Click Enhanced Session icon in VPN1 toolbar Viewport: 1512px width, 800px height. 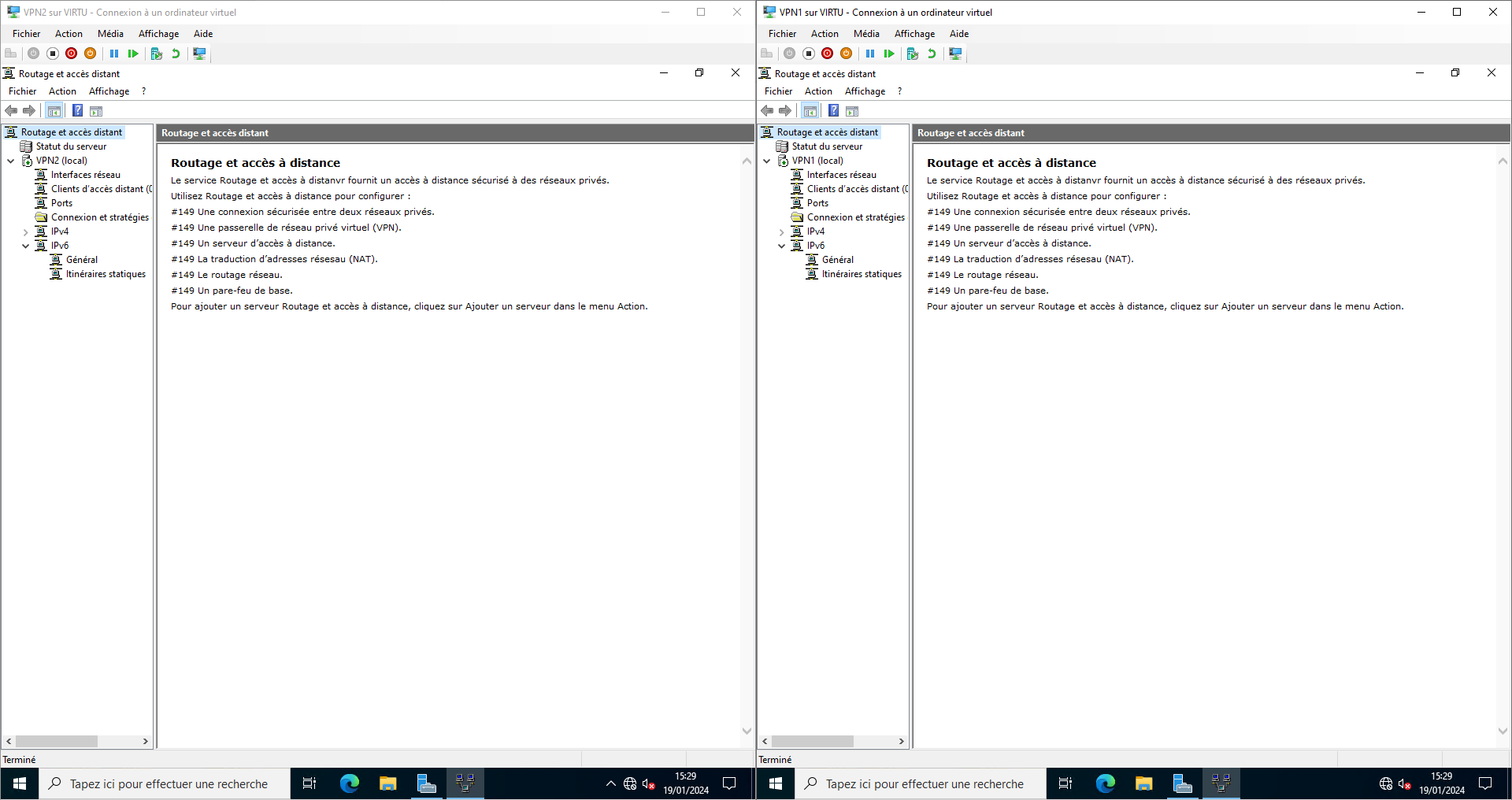pos(955,54)
